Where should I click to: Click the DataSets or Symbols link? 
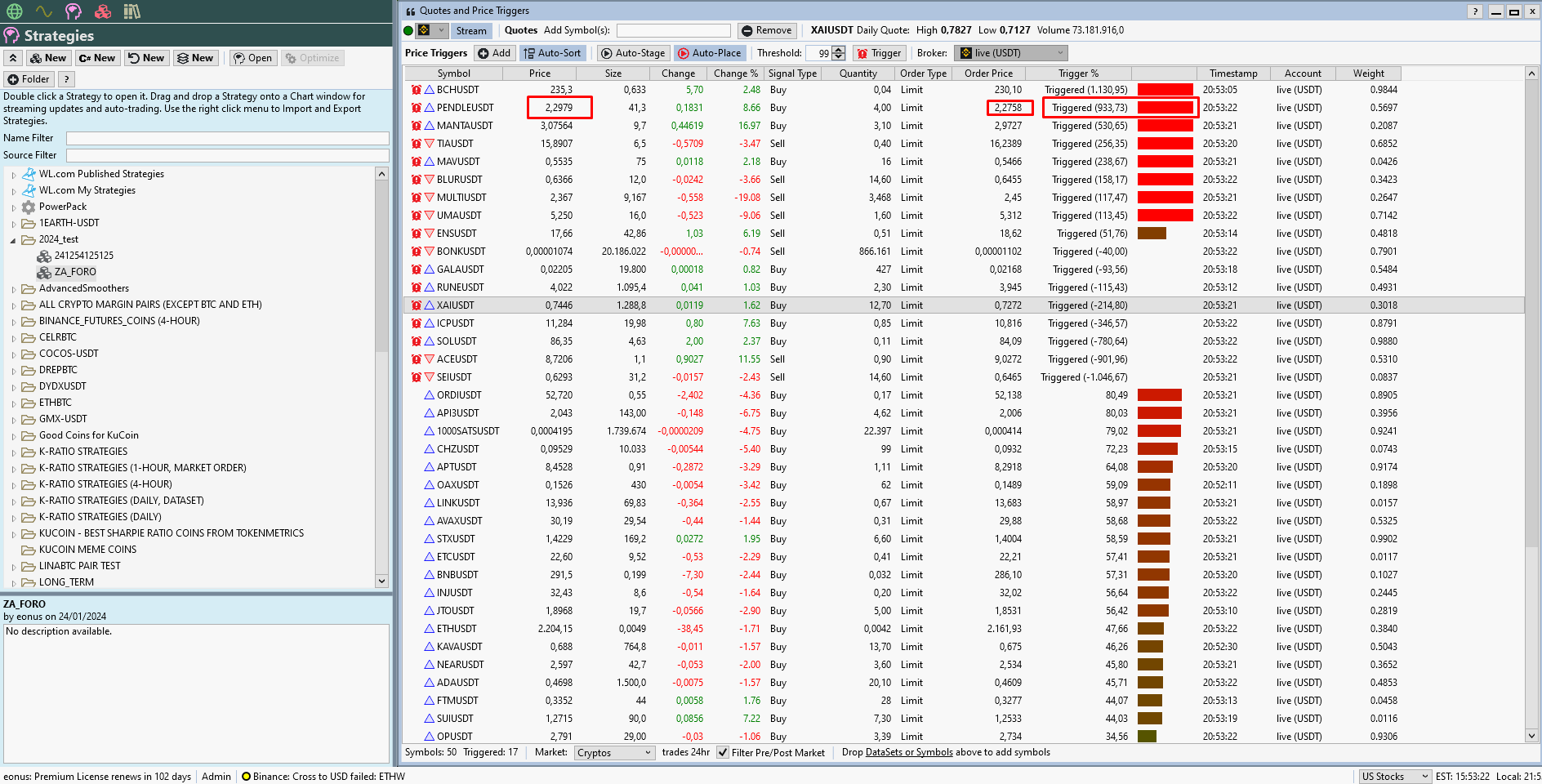point(909,753)
